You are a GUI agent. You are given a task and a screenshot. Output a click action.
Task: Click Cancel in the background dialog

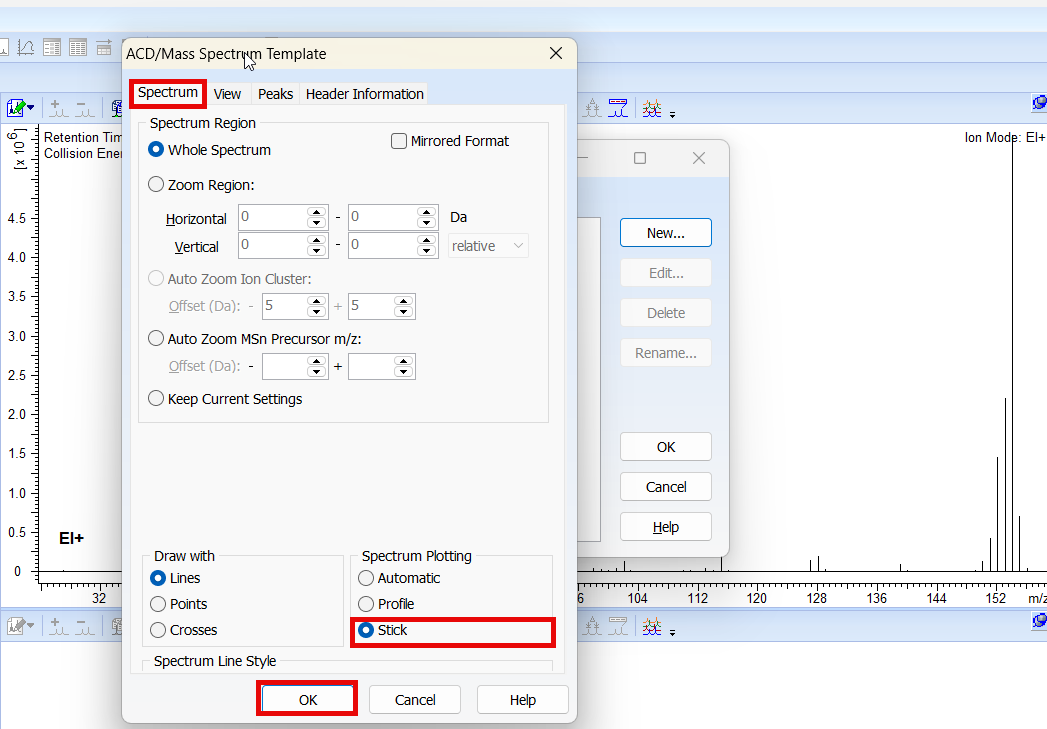666,487
